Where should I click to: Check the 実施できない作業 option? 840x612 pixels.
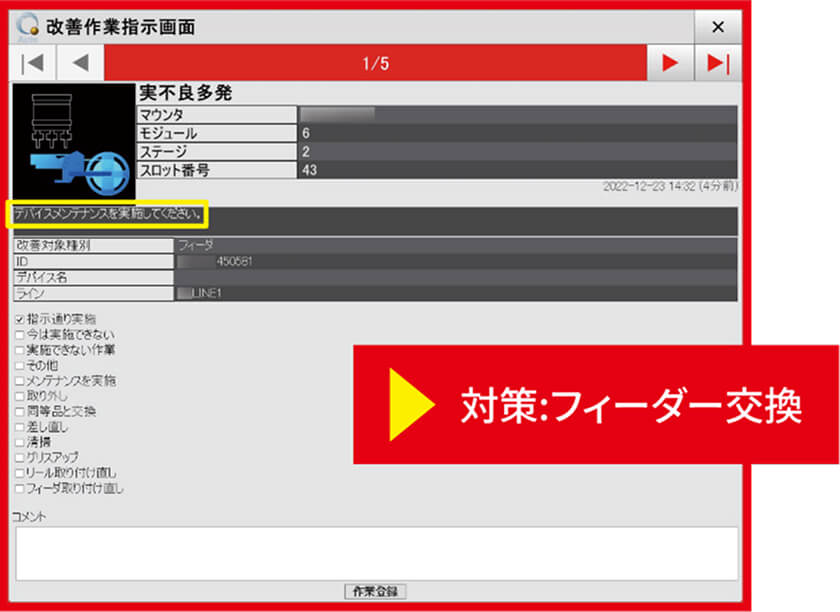20,350
